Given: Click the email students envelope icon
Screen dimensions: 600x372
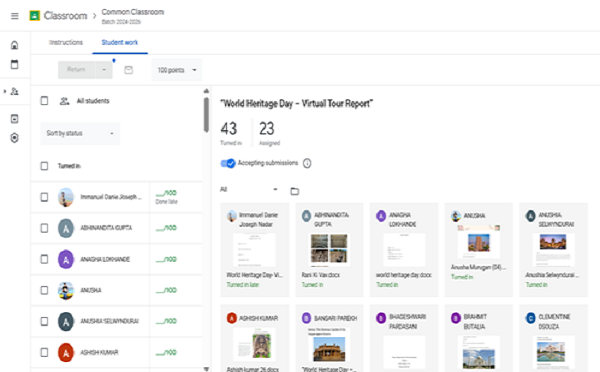Looking at the screenshot, I should [x=129, y=70].
